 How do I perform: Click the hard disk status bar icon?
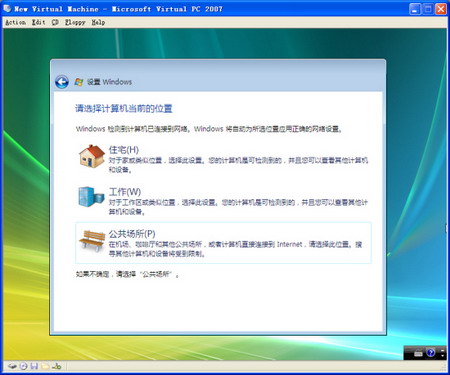pos(12,366)
